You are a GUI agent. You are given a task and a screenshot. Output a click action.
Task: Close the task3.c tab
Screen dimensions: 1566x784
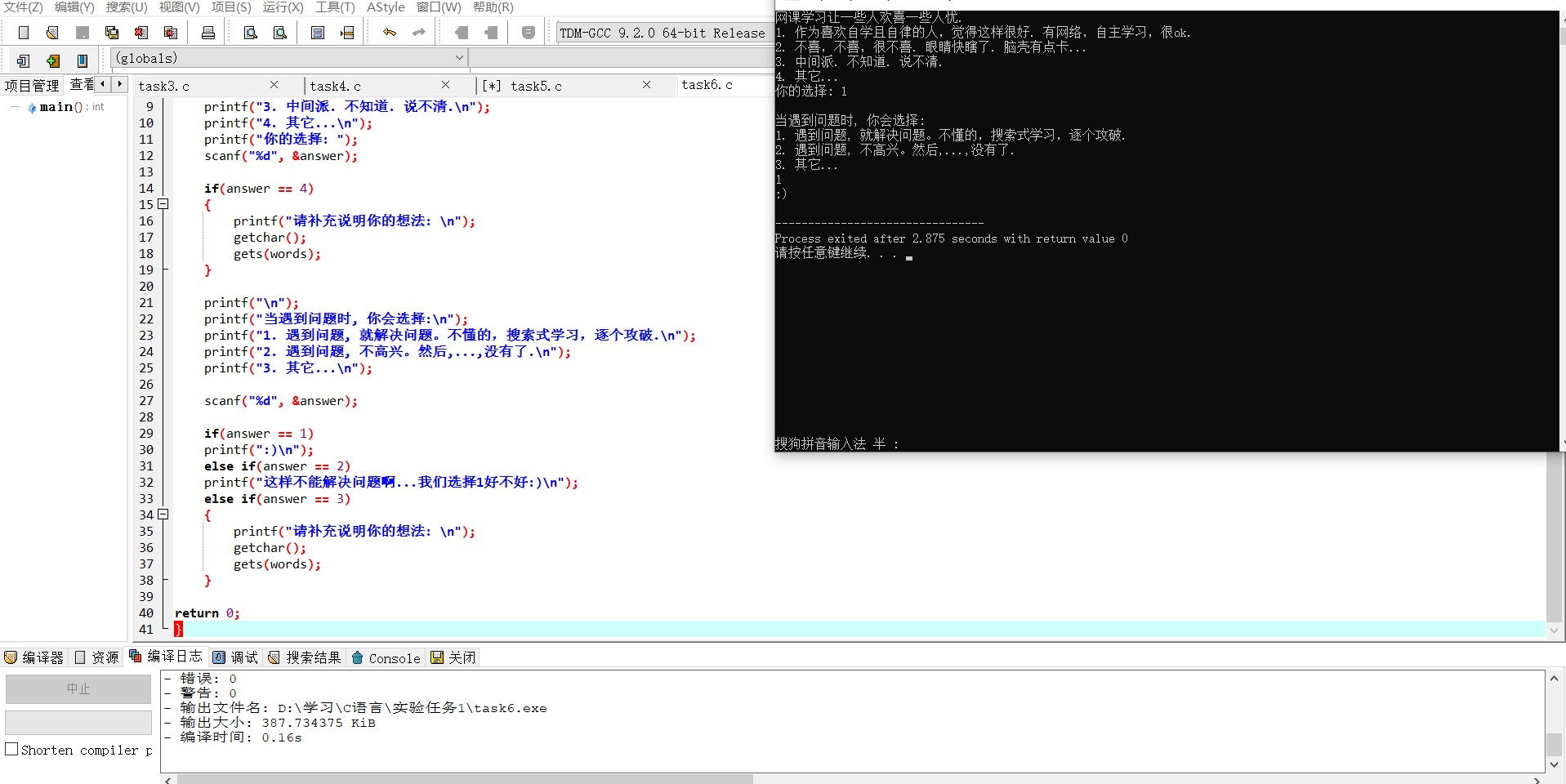274,85
